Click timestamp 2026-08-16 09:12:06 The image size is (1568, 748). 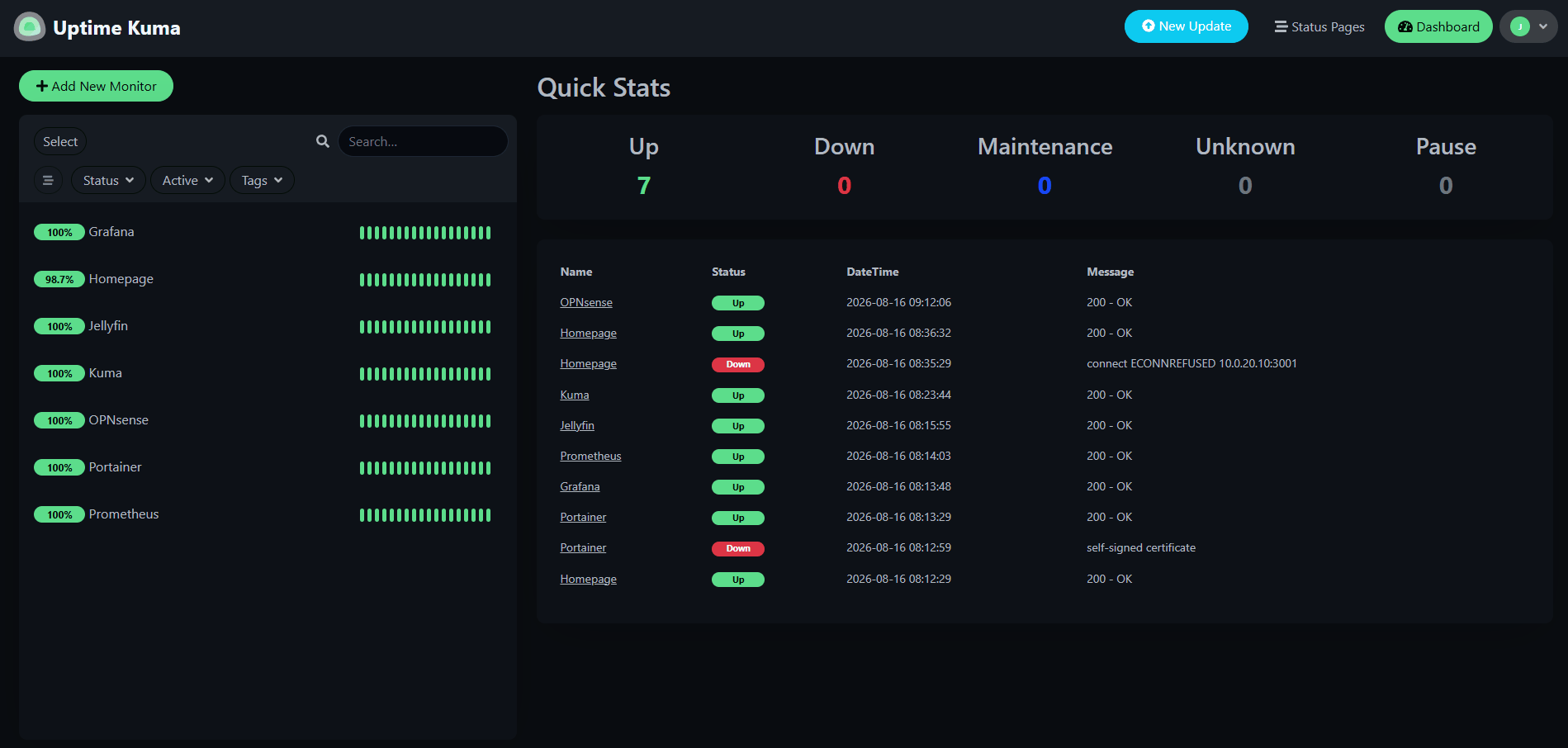898,302
